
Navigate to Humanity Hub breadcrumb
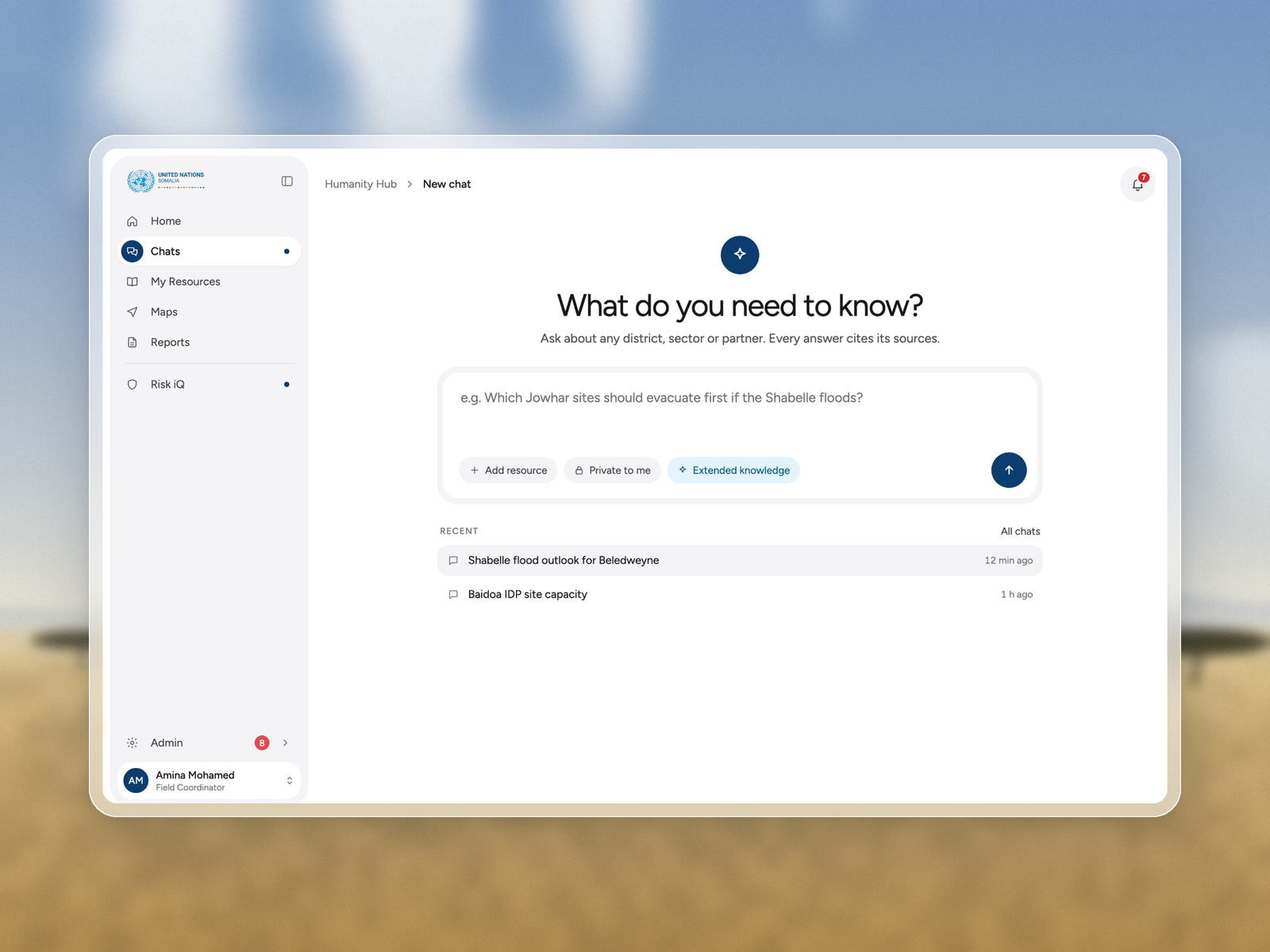[x=360, y=184]
